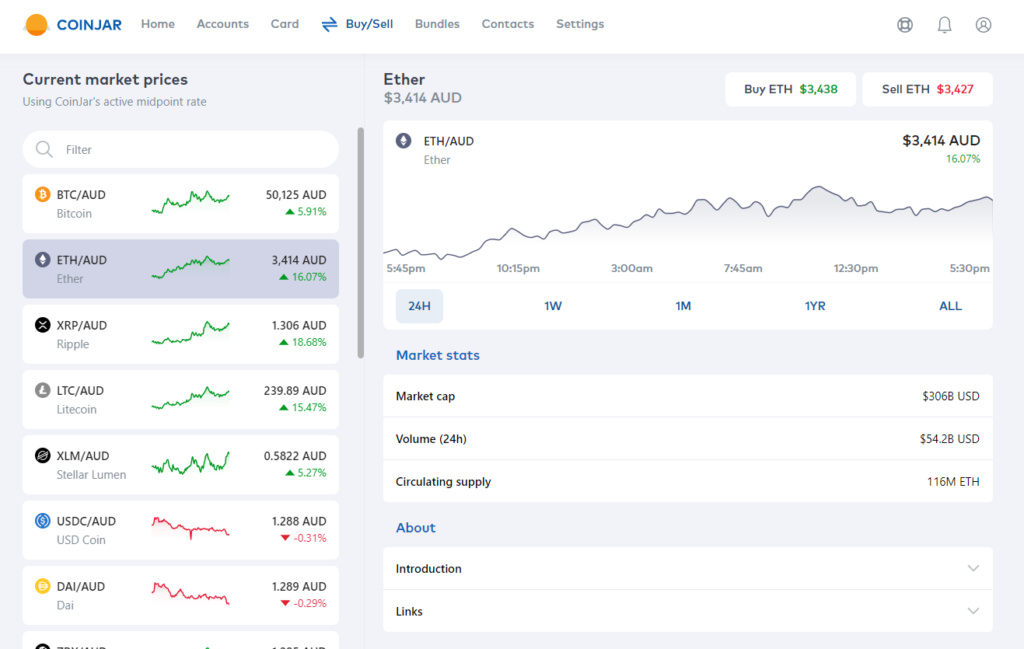Switch chart range to 1W

pos(553,306)
